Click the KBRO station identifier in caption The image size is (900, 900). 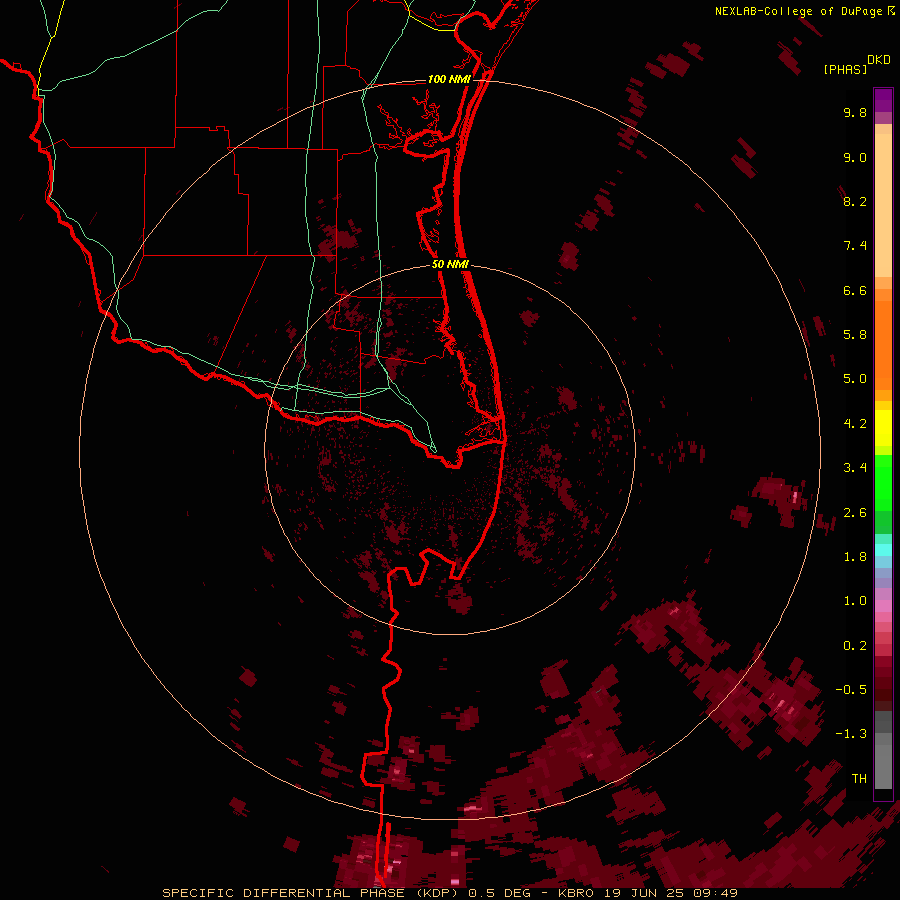577,893
